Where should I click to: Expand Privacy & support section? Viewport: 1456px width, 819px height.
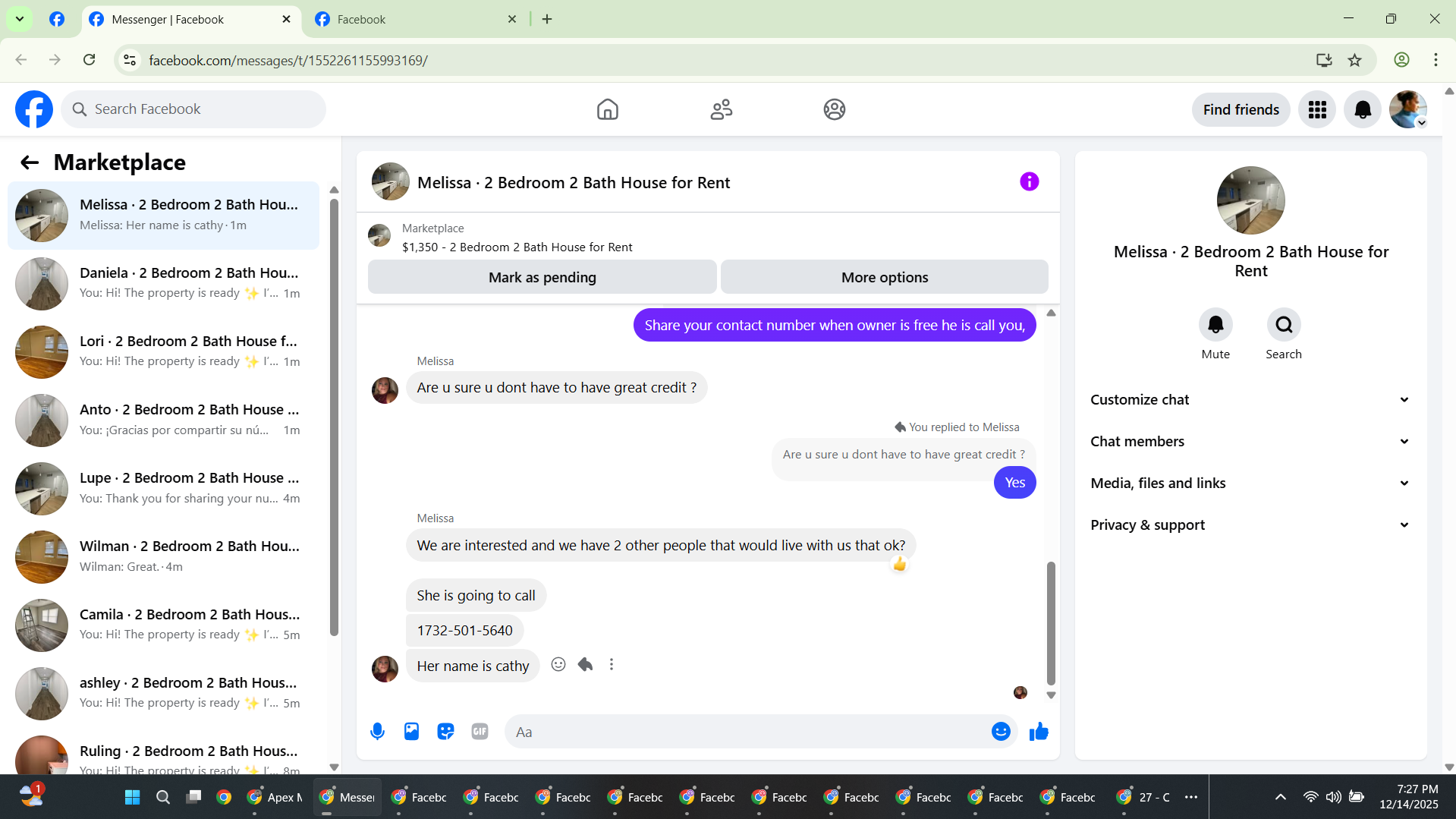tap(1250, 525)
